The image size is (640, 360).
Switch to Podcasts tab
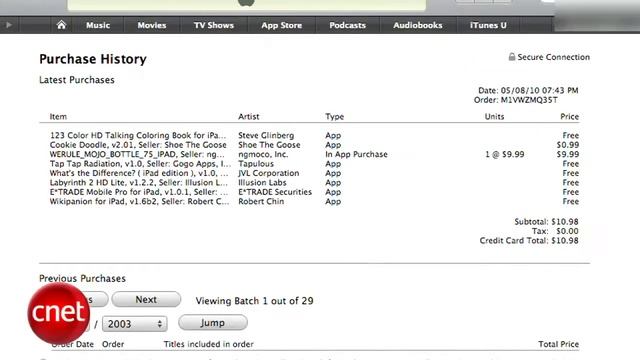point(347,25)
